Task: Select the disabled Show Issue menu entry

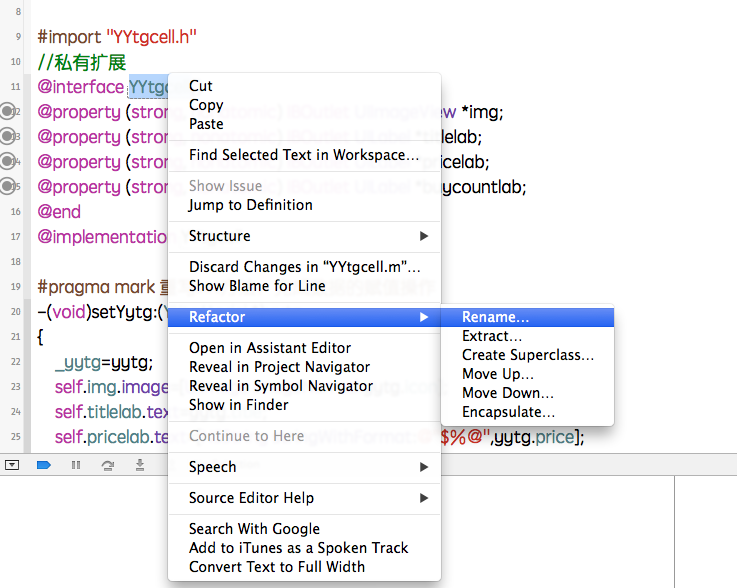Action: click(x=304, y=186)
